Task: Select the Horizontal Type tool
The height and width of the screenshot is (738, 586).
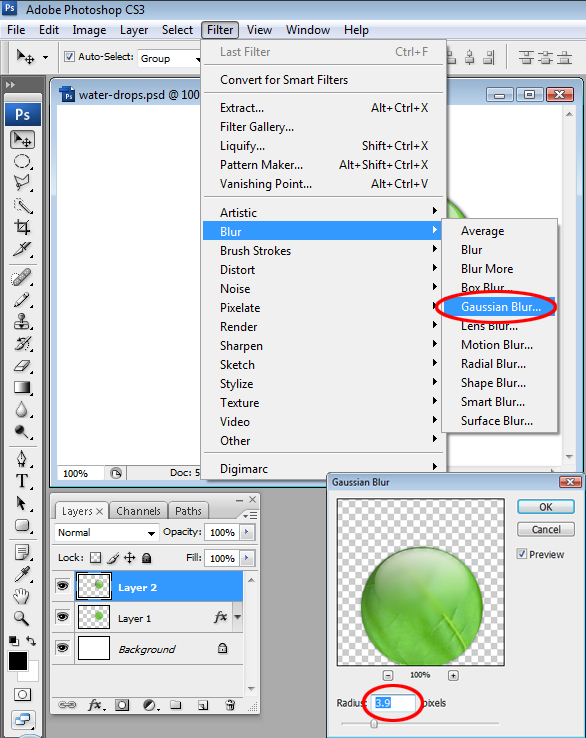Action: 22,481
